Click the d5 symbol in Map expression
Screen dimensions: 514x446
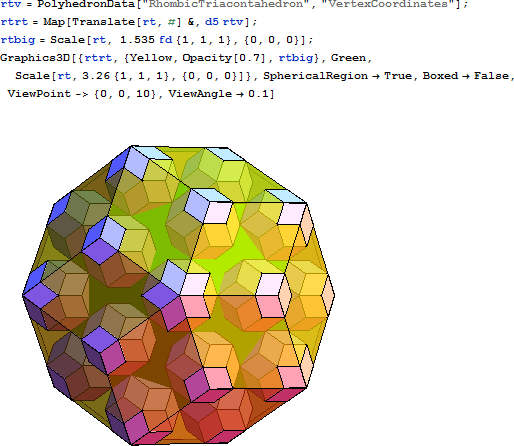(x=212, y=22)
